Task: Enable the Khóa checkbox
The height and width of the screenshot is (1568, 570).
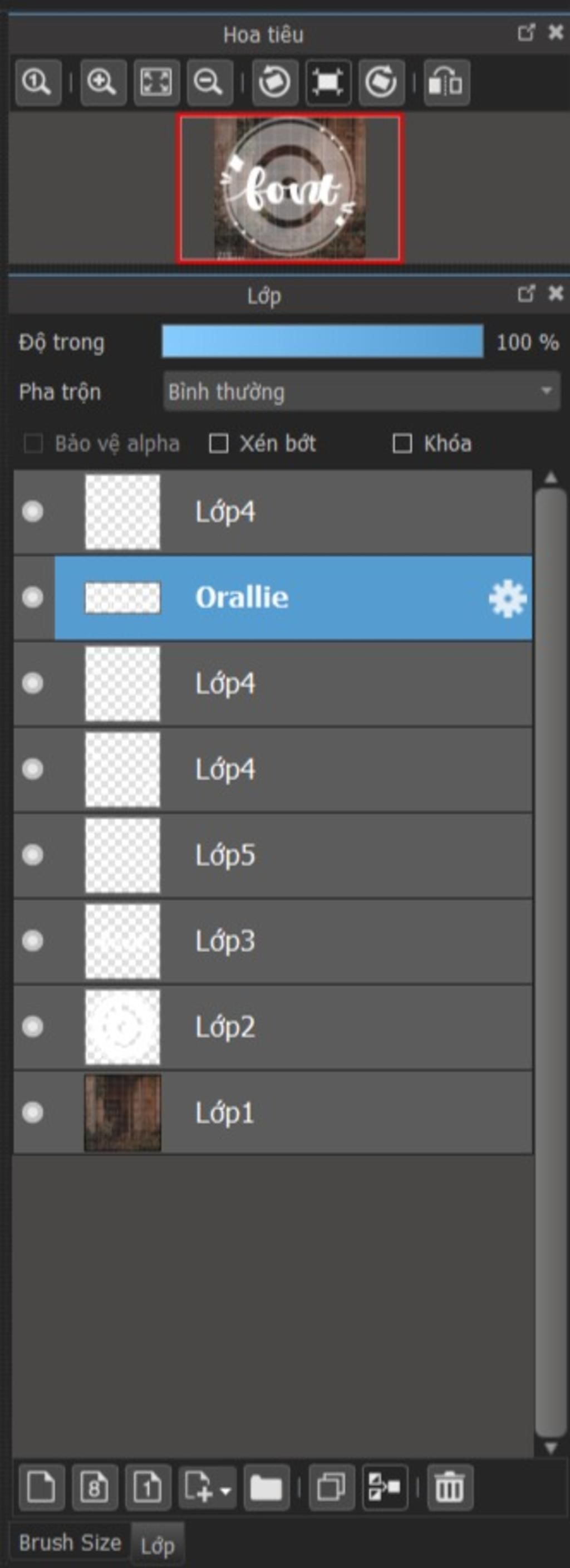Action: 402,444
